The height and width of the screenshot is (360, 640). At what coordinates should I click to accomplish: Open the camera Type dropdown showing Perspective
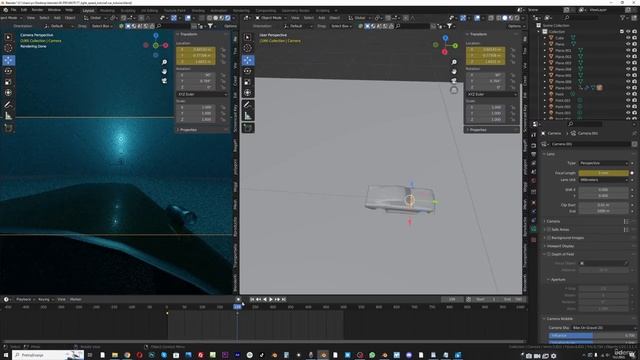coord(603,163)
